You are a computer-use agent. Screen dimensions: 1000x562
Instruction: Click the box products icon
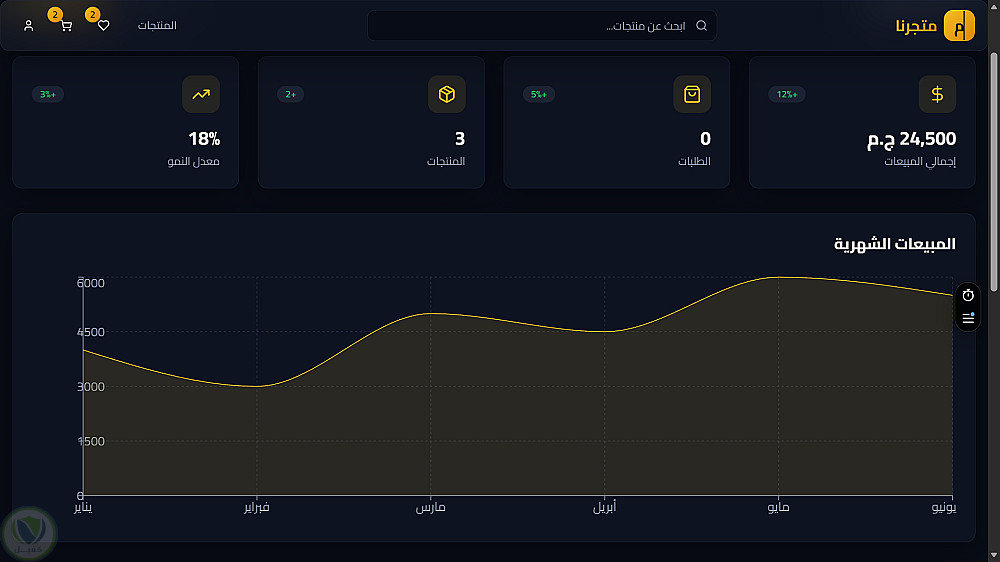pos(446,94)
